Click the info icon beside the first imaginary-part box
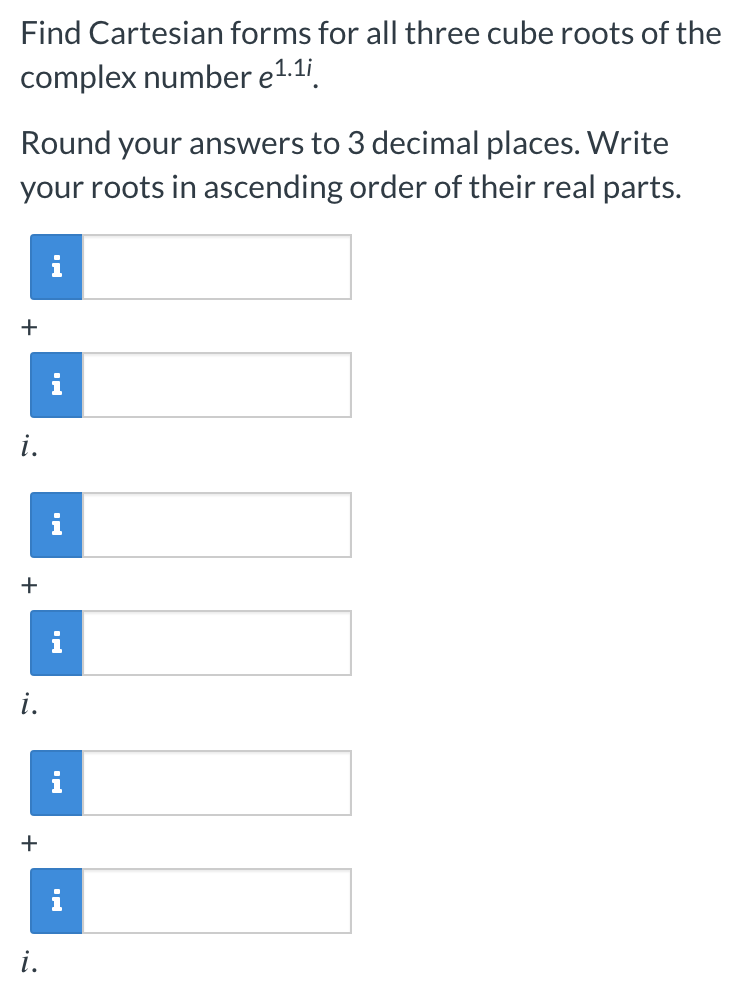 (56, 384)
